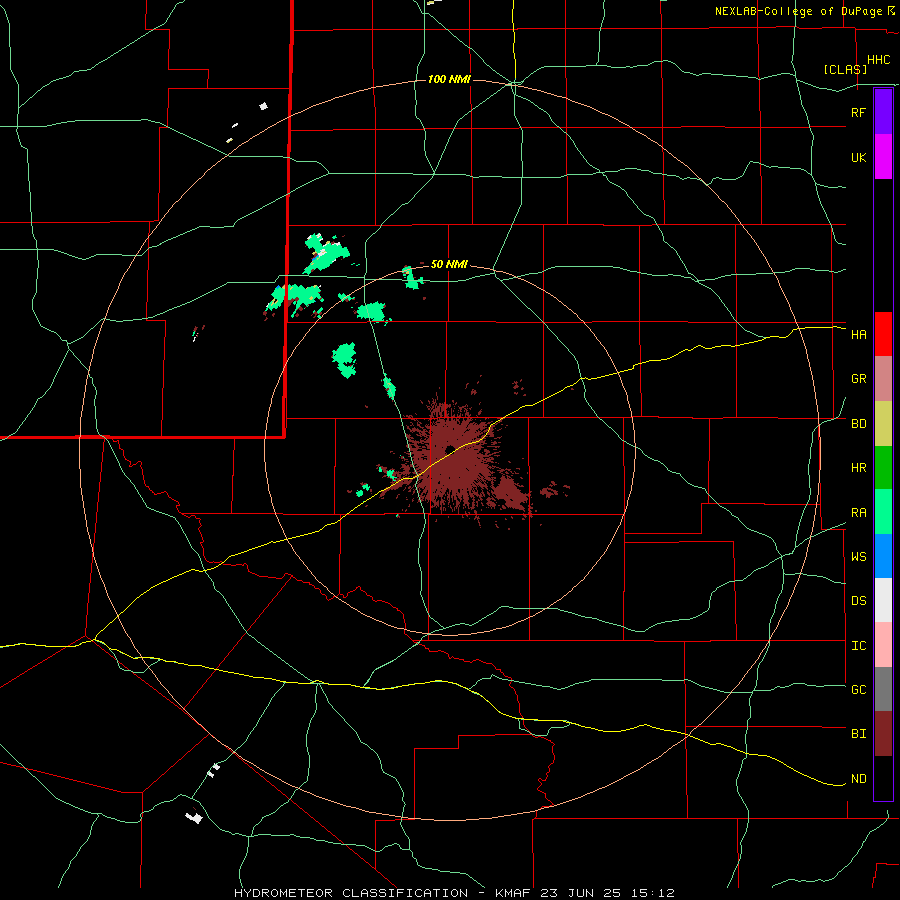Click the DS legend label
This screenshot has width=900, height=900.
pyautogui.click(x=859, y=601)
